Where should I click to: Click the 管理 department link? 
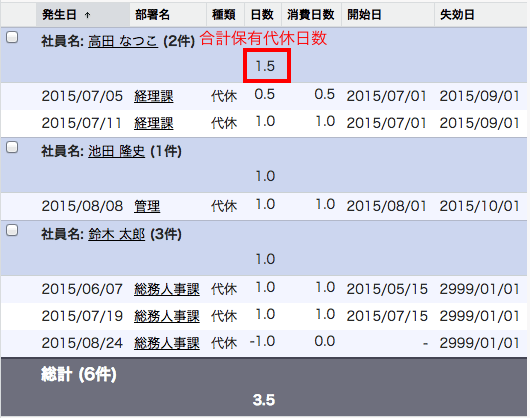[147, 206]
